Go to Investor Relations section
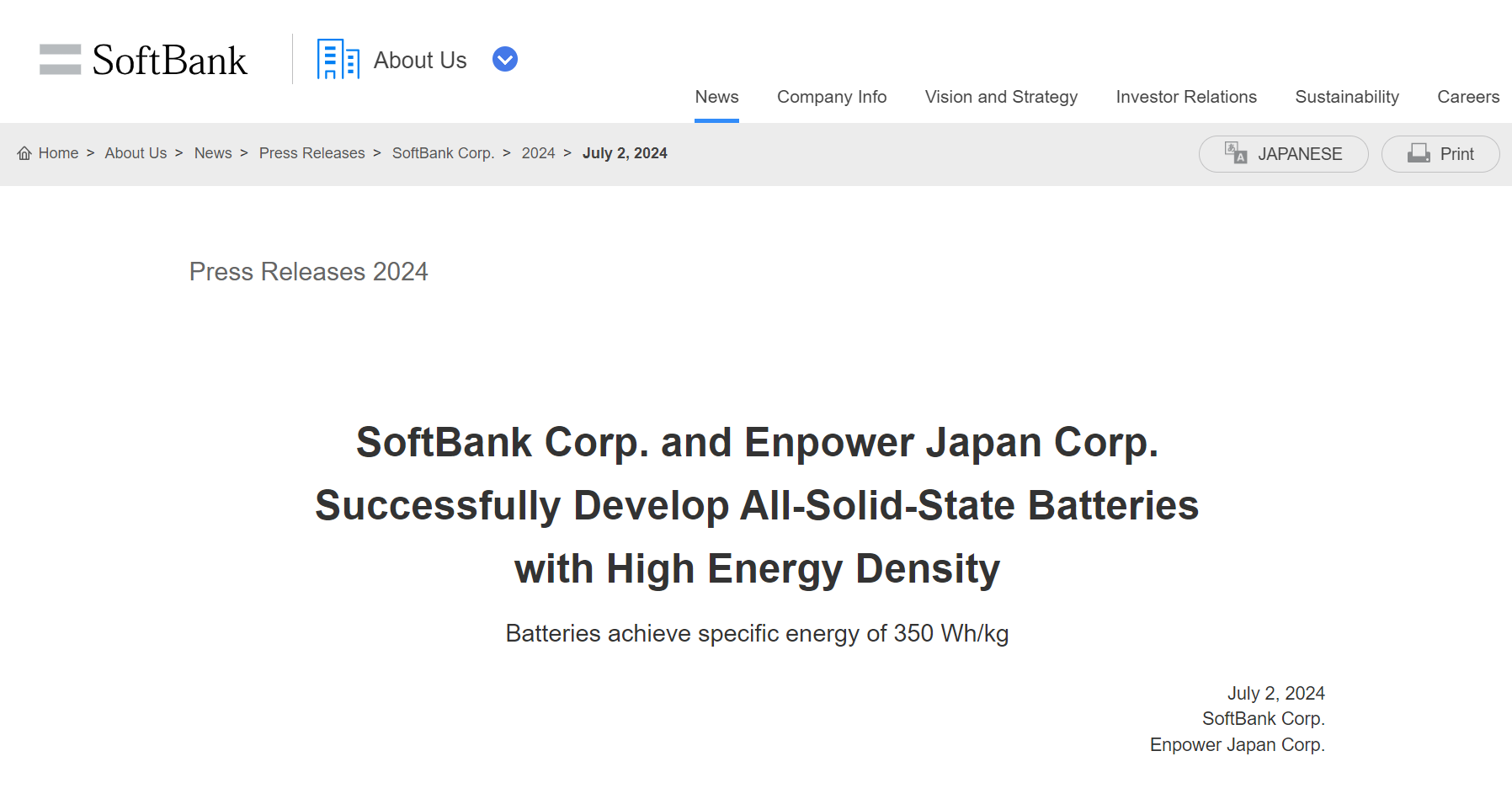The height and width of the screenshot is (799, 1512). click(1186, 97)
